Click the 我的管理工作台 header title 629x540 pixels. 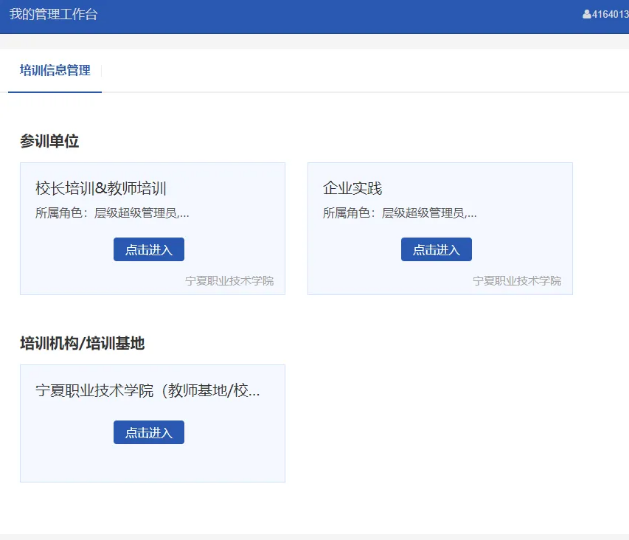[x=53, y=14]
